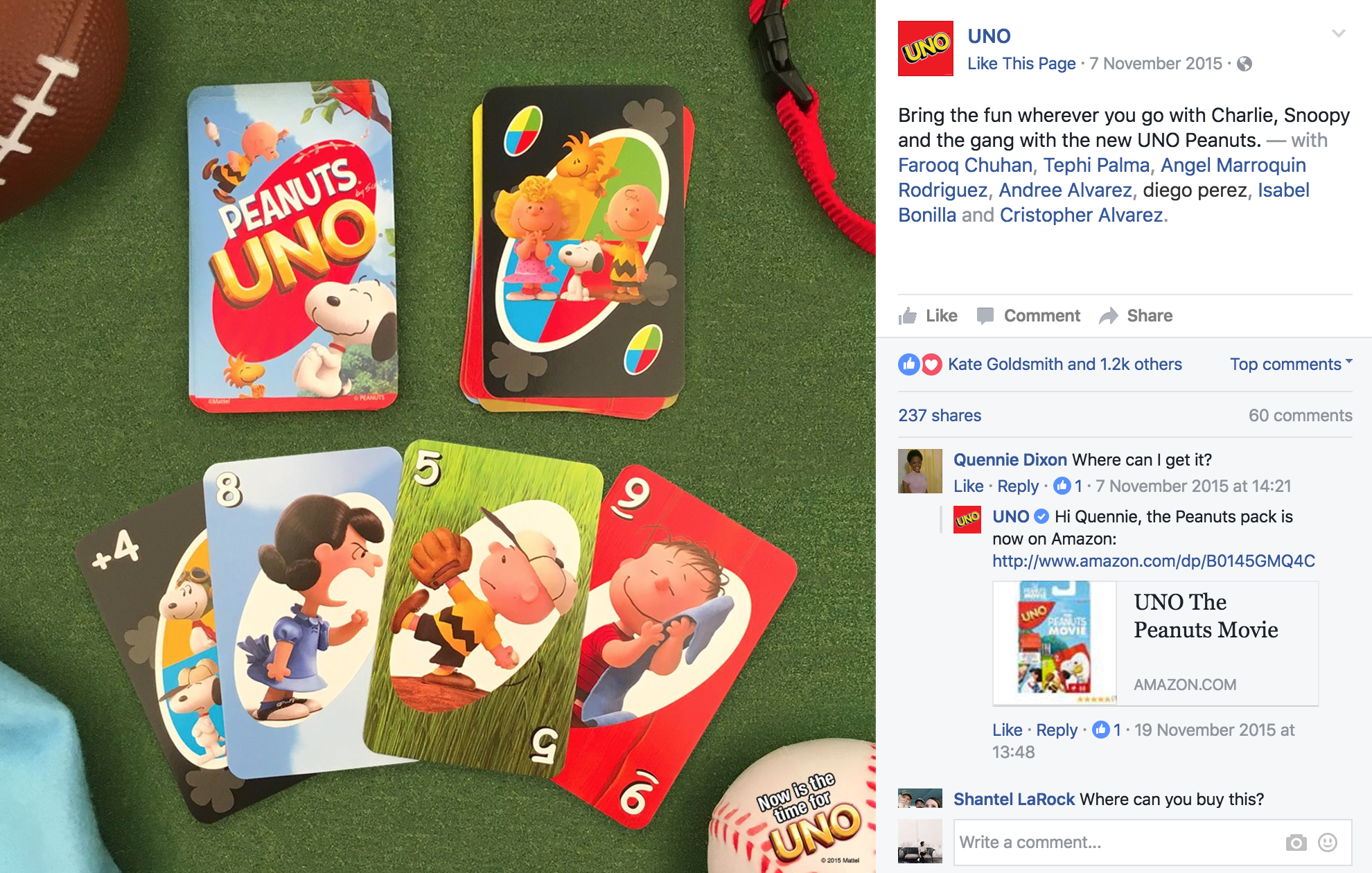This screenshot has width=1372, height=873.
Task: Like the post with thumbs-up button
Action: [928, 316]
